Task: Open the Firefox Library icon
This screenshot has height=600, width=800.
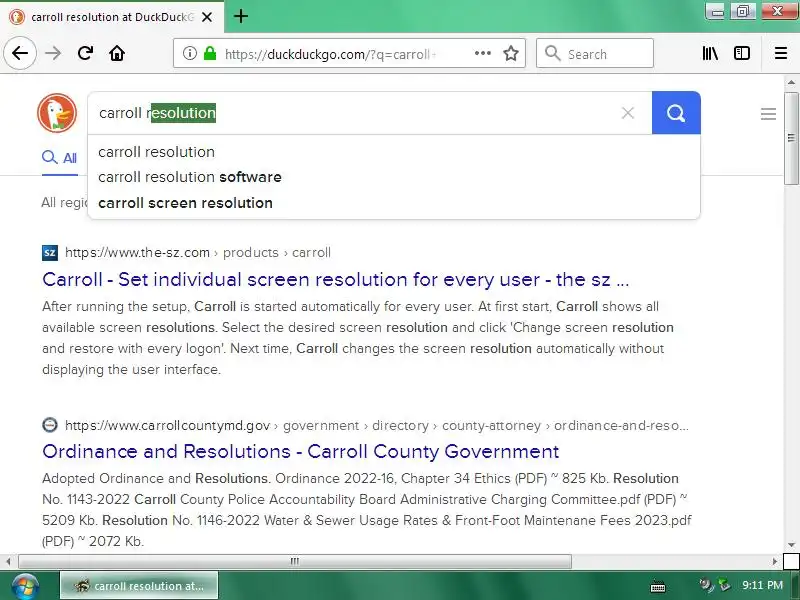Action: (710, 53)
